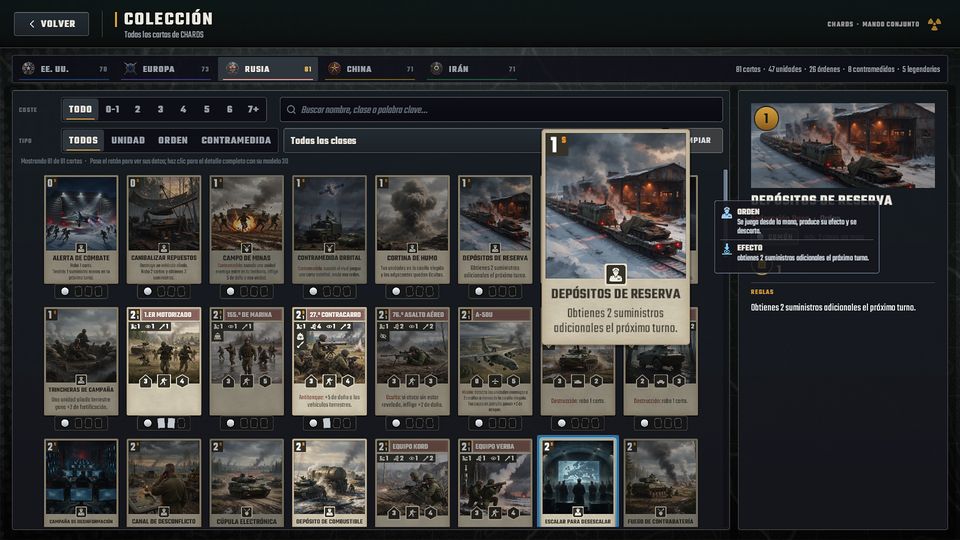Filter cards by cost 5
The height and width of the screenshot is (540, 960).
click(x=206, y=110)
